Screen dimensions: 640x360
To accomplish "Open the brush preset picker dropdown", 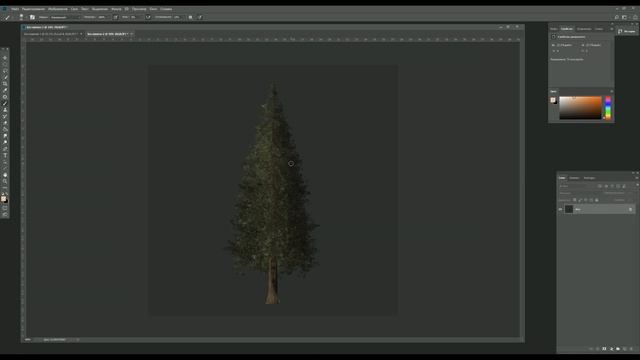I will click(x=21, y=17).
